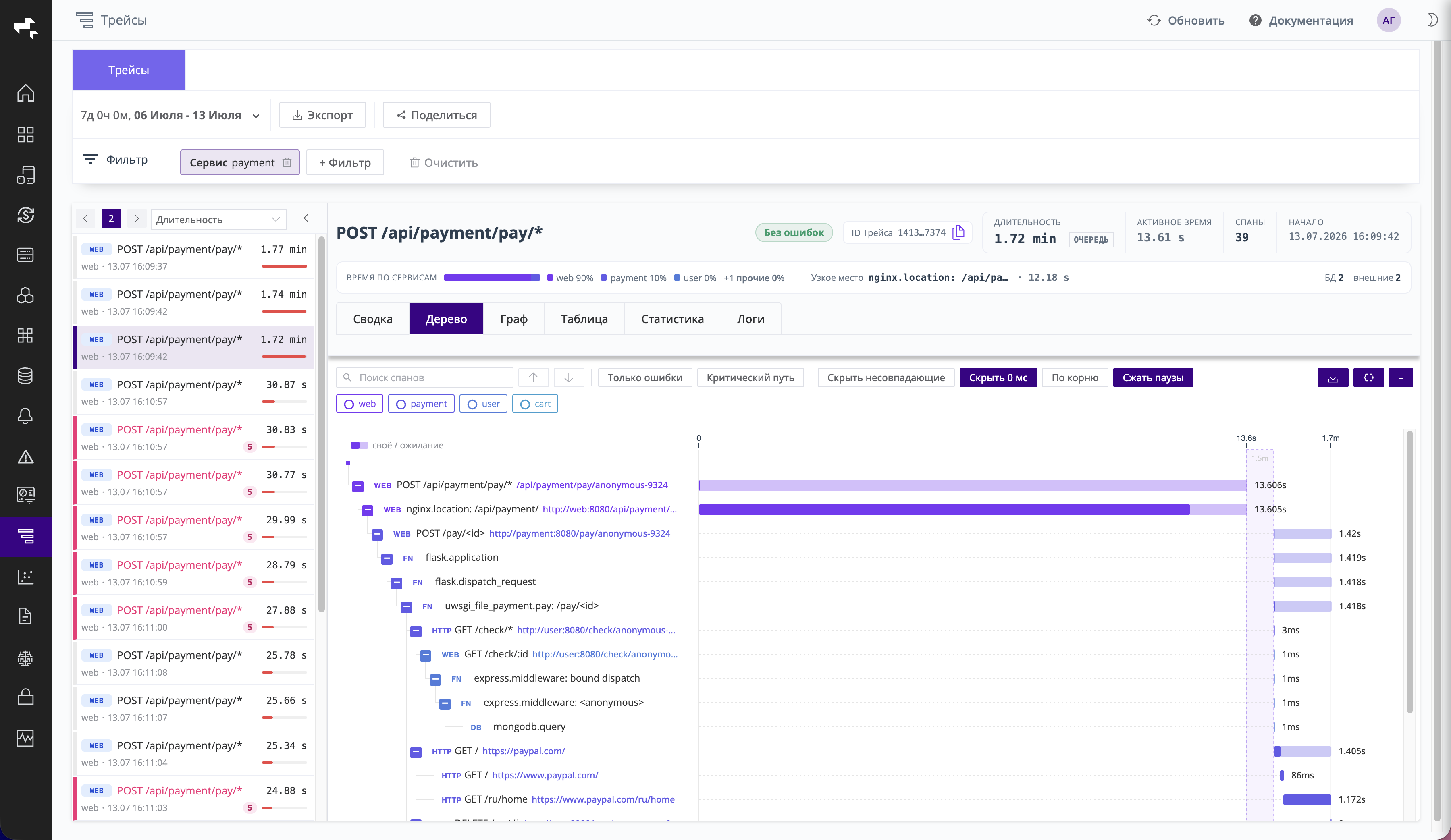Toggle the web service filter chip
The image size is (1451, 840).
(x=359, y=404)
